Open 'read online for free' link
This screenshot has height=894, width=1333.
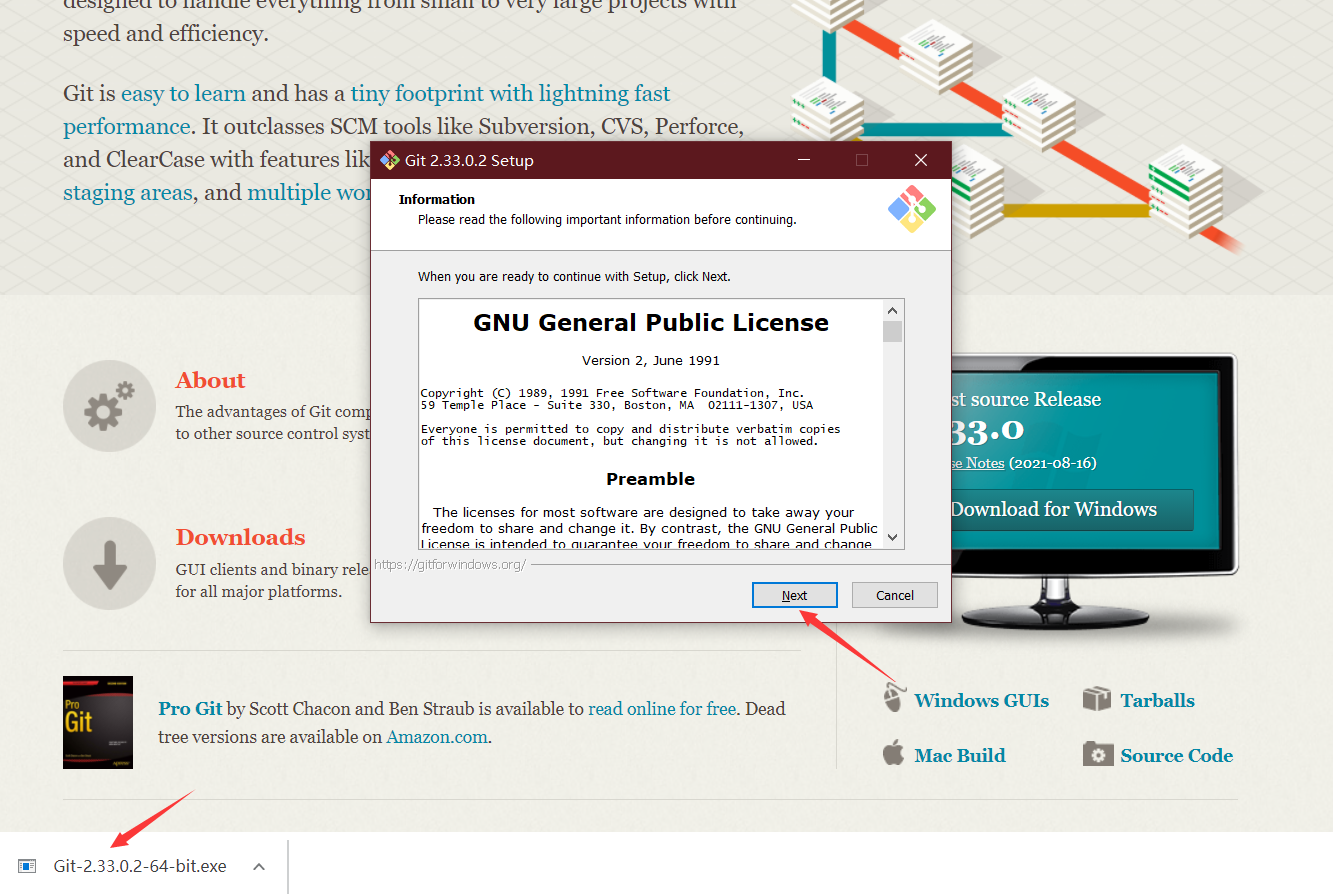(662, 709)
